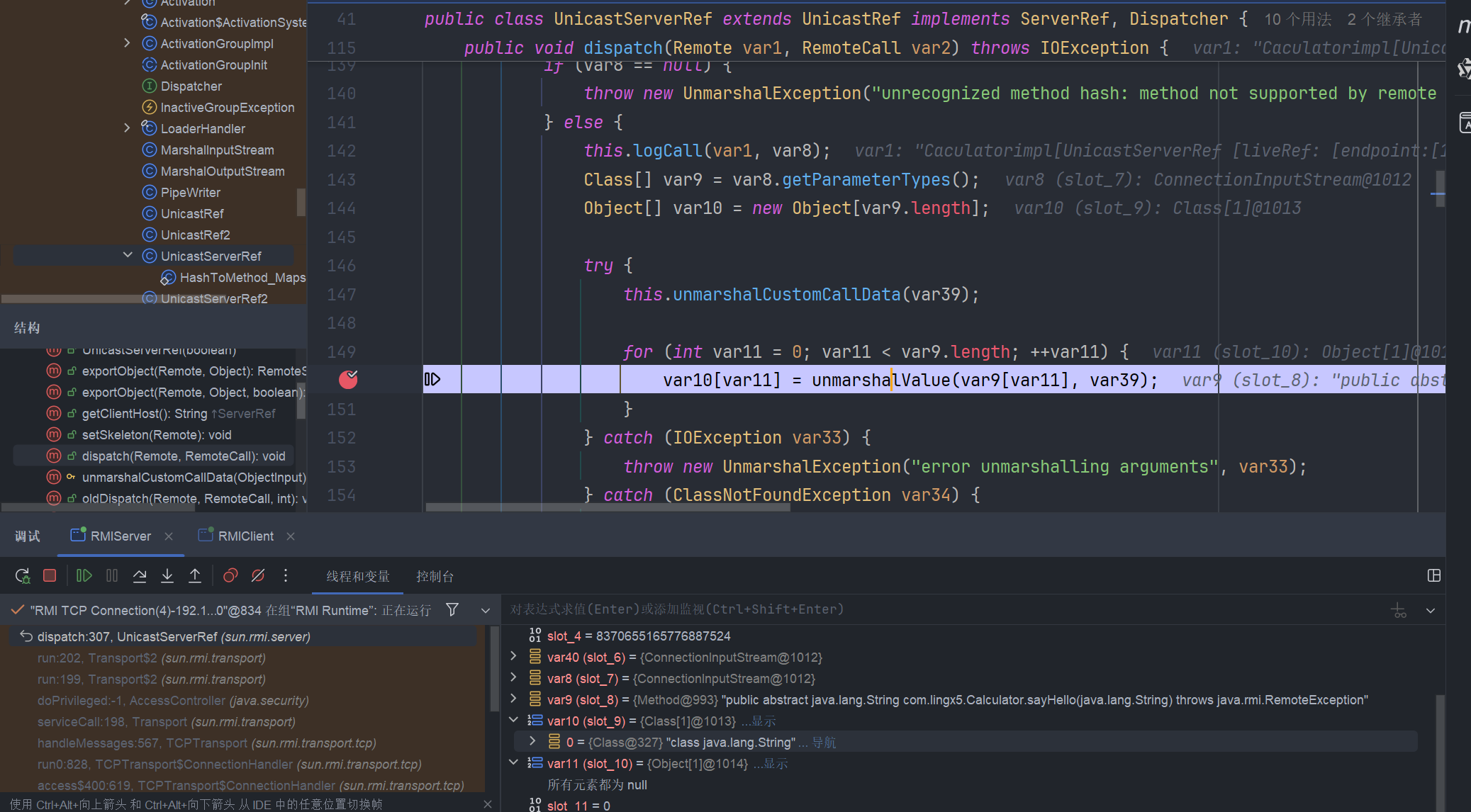Switch to the RMIClient debug tab

[245, 536]
